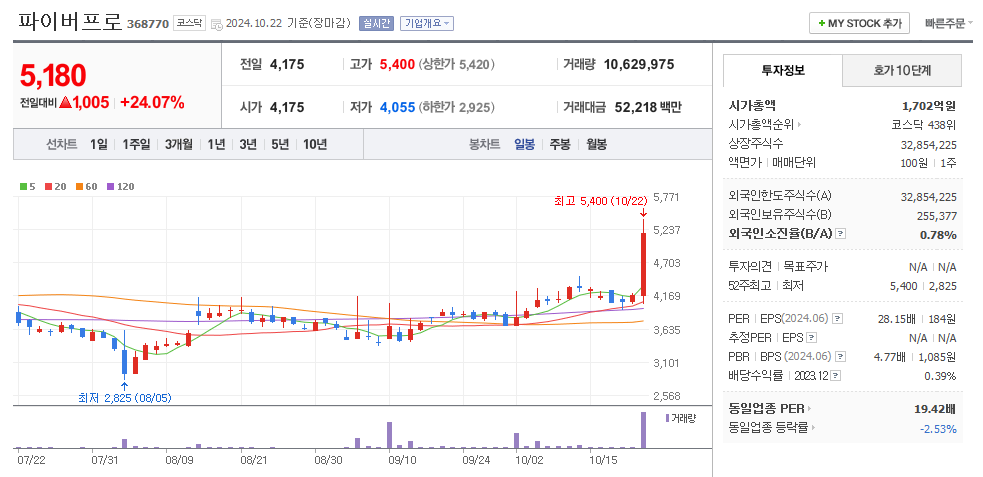
Task: Select the 5년 line chart period
Action: tap(280, 144)
